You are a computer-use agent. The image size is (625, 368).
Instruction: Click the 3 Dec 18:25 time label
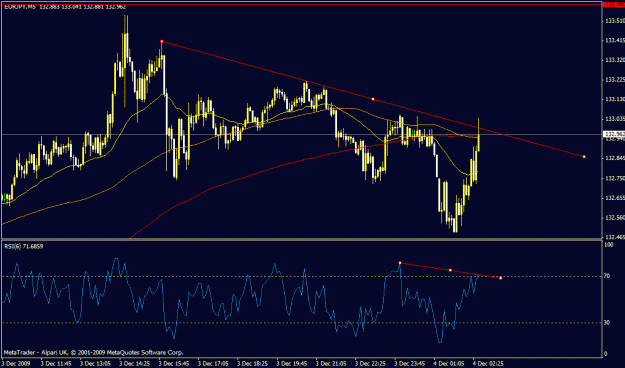(253, 364)
